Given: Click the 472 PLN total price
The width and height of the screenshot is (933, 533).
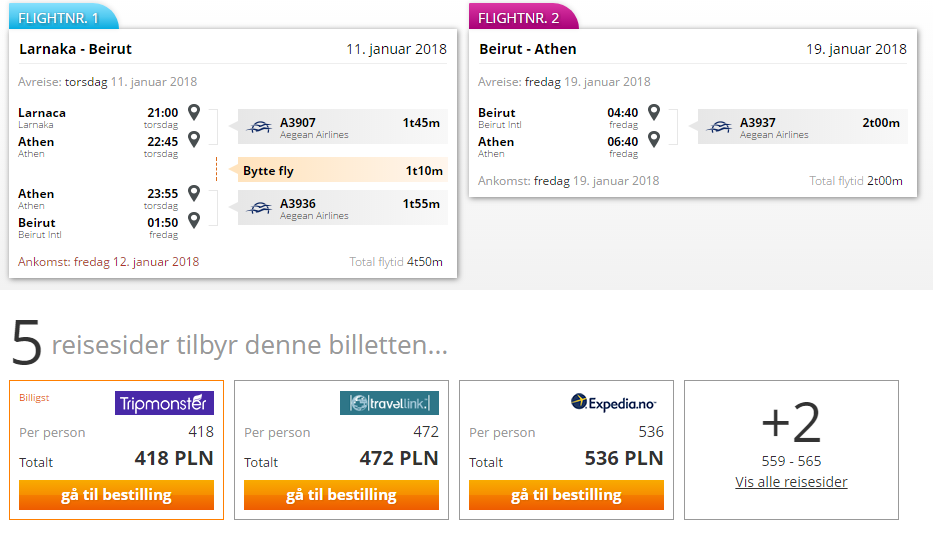Looking at the screenshot, I should coord(399,458).
